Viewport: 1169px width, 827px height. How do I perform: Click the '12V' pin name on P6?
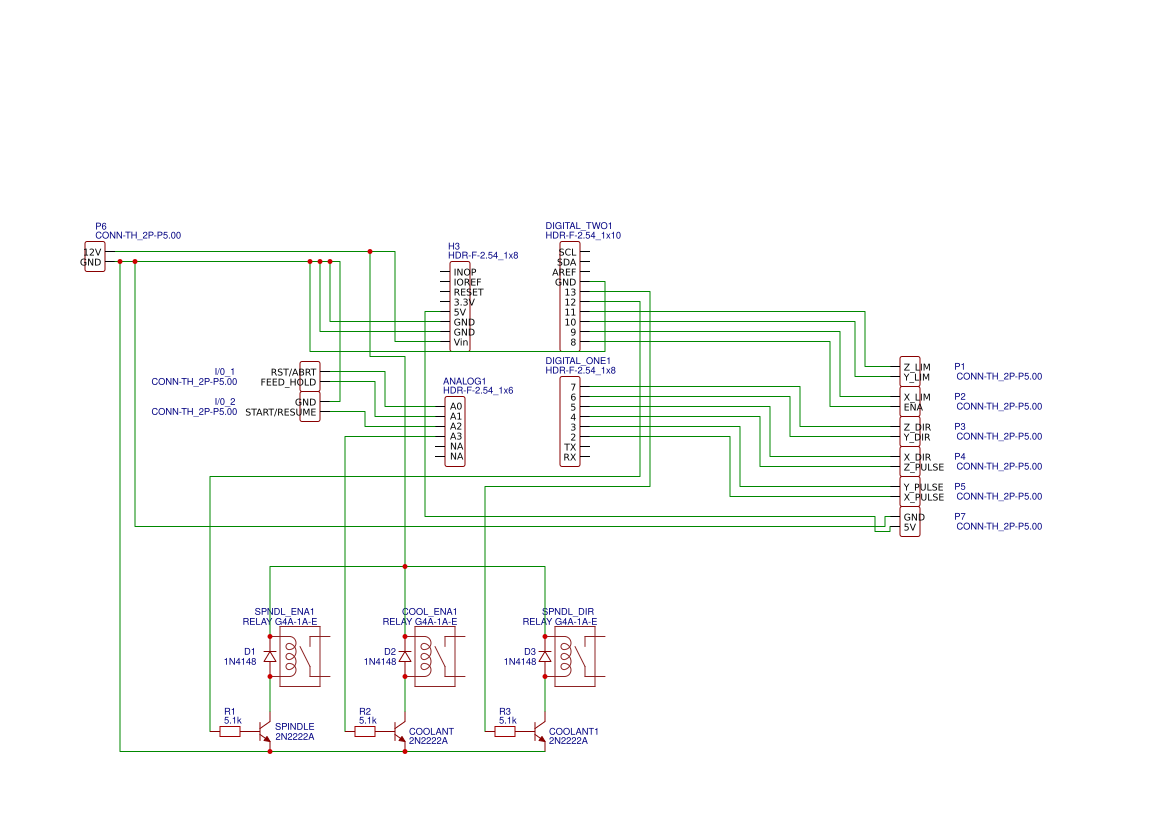(x=92, y=252)
